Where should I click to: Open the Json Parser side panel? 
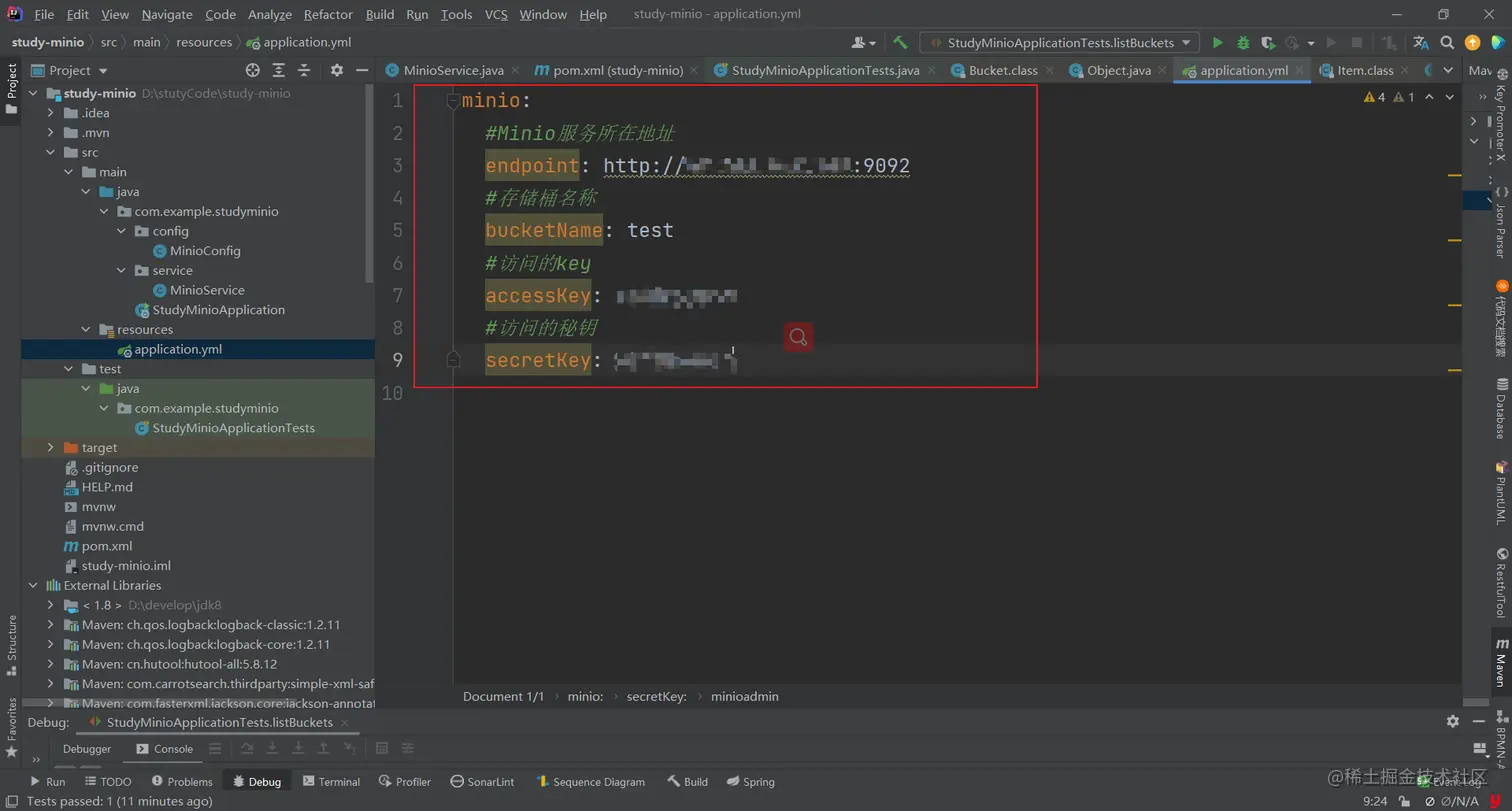(x=1500, y=222)
